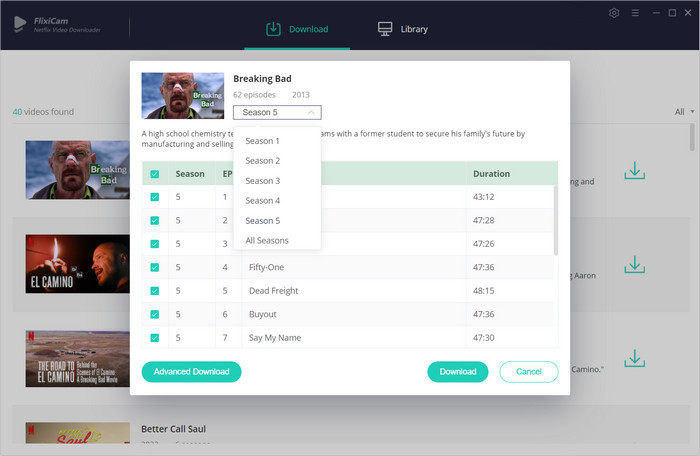
Task: Click the 47:30 duration cell
Action: (x=483, y=338)
